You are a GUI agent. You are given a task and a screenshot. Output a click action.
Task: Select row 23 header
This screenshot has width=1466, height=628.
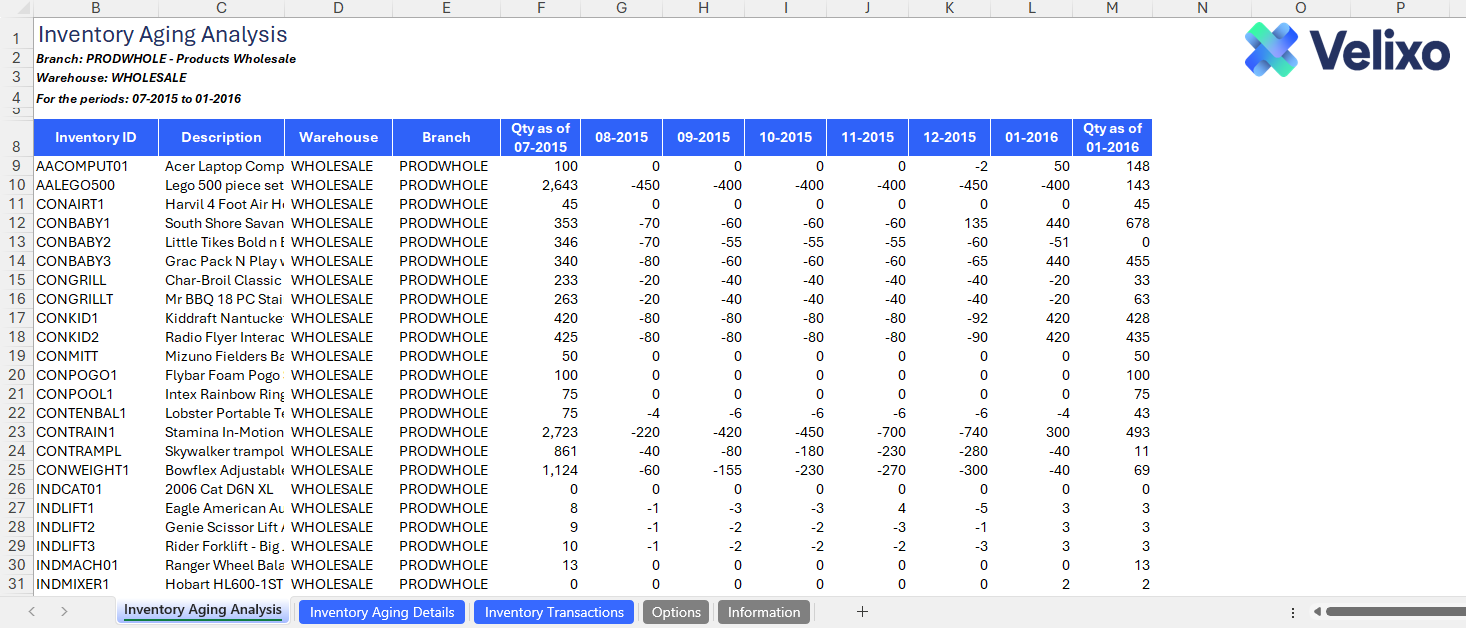click(x=16, y=432)
